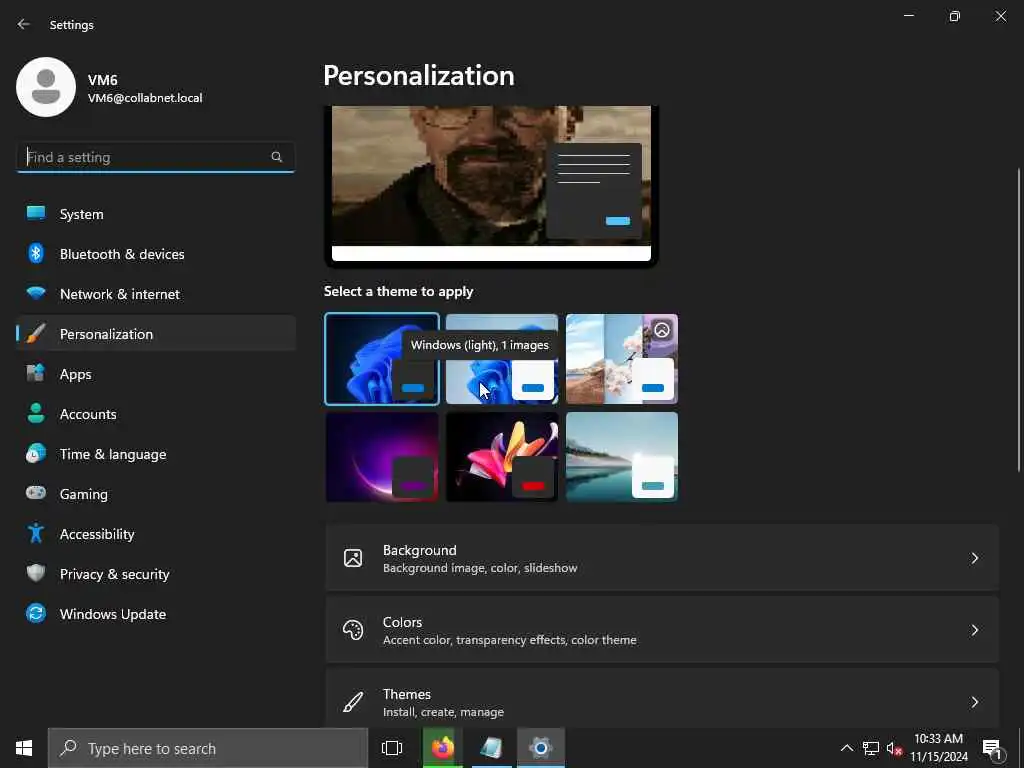Click the Background picture icon

coord(353,558)
